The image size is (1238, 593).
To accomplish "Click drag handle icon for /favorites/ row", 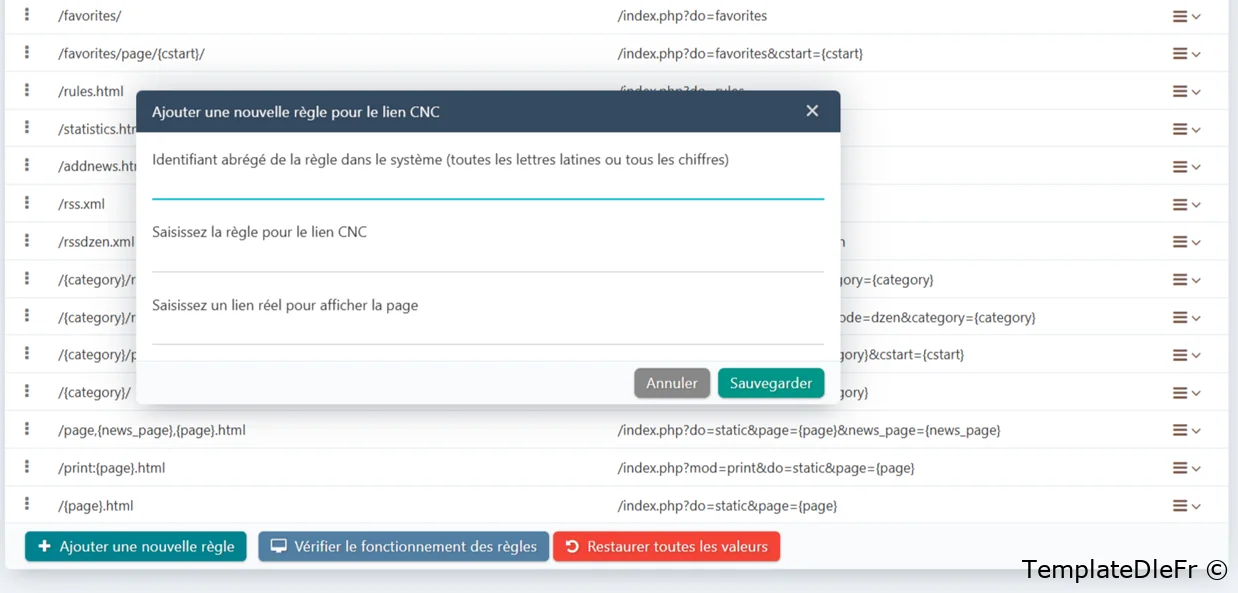I will [x=27, y=15].
